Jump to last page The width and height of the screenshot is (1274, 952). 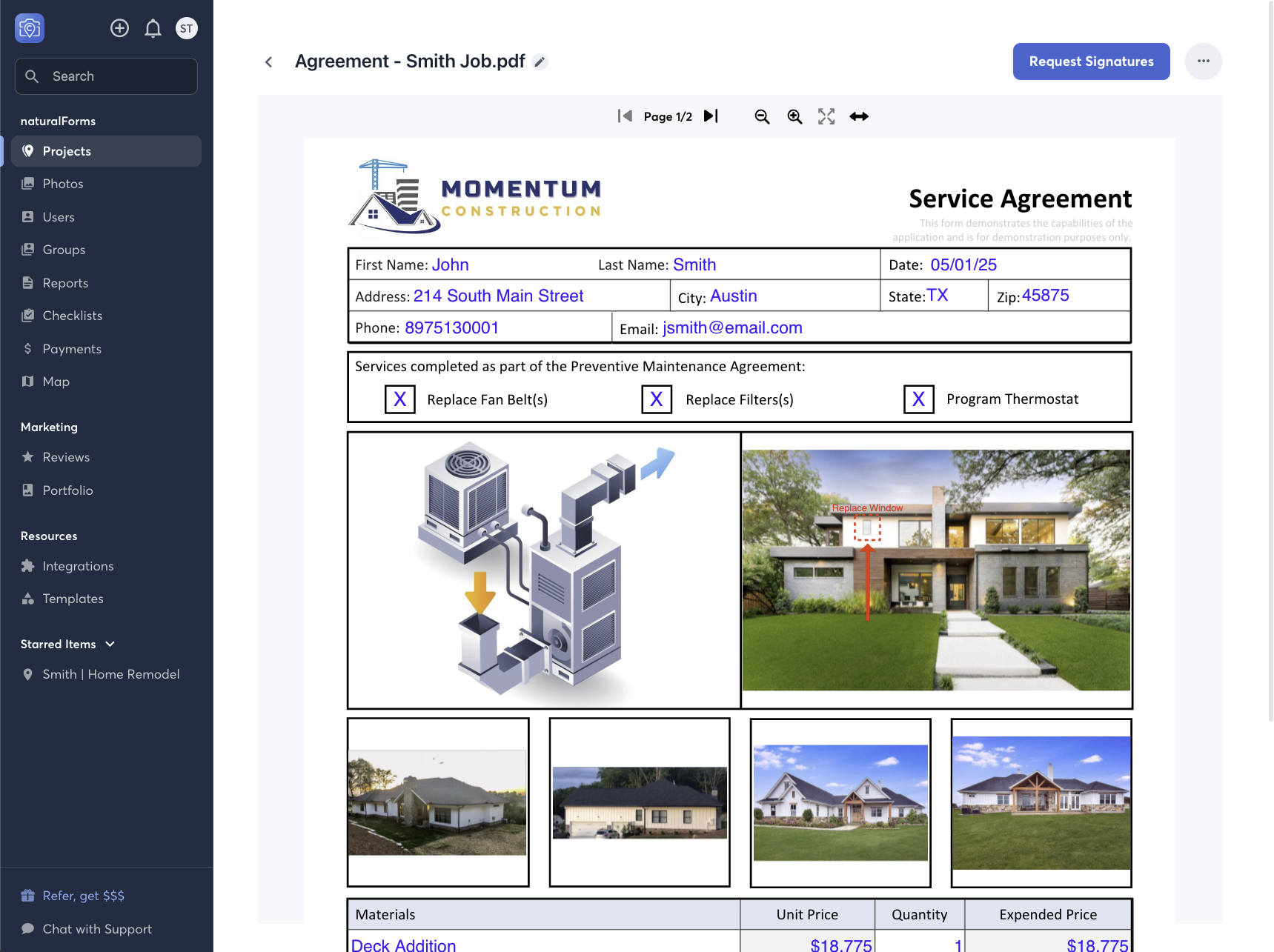point(711,116)
